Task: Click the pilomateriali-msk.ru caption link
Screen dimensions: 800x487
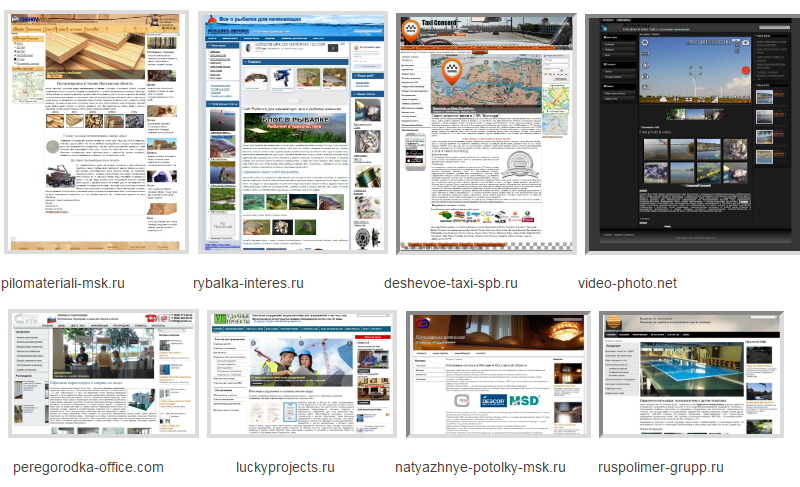Action: pyautogui.click(x=63, y=284)
